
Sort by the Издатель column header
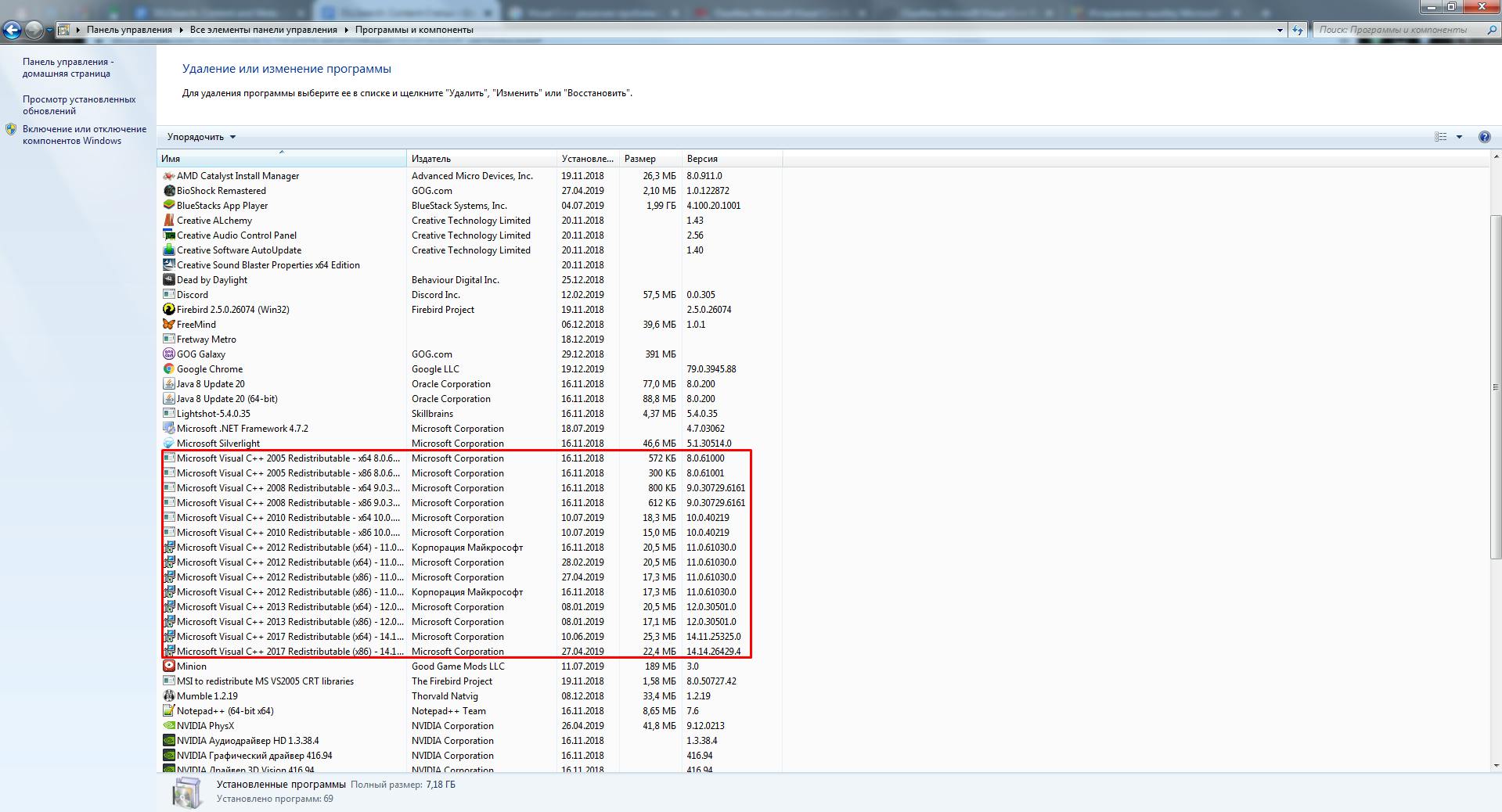click(x=482, y=159)
